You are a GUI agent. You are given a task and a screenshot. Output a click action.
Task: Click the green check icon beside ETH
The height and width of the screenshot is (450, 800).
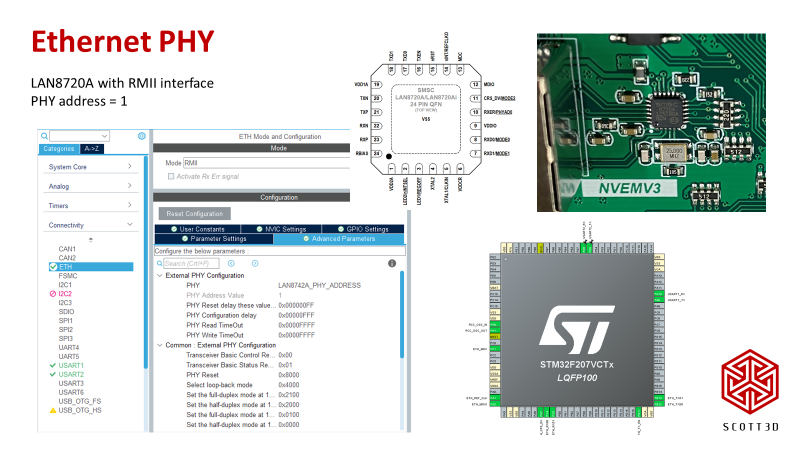[x=53, y=267]
